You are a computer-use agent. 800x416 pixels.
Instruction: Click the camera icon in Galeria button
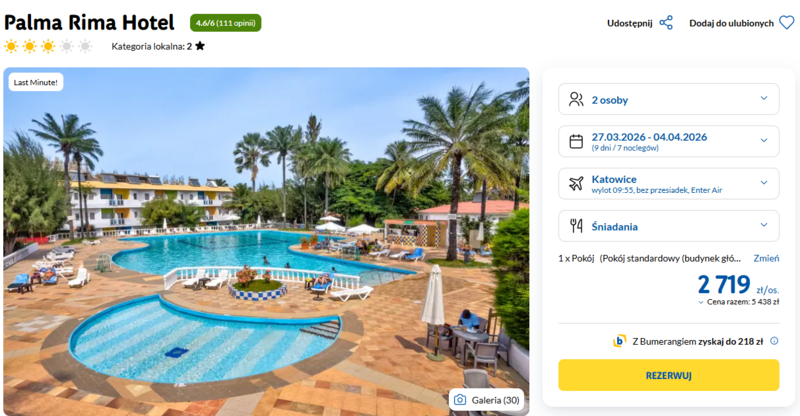click(x=460, y=400)
